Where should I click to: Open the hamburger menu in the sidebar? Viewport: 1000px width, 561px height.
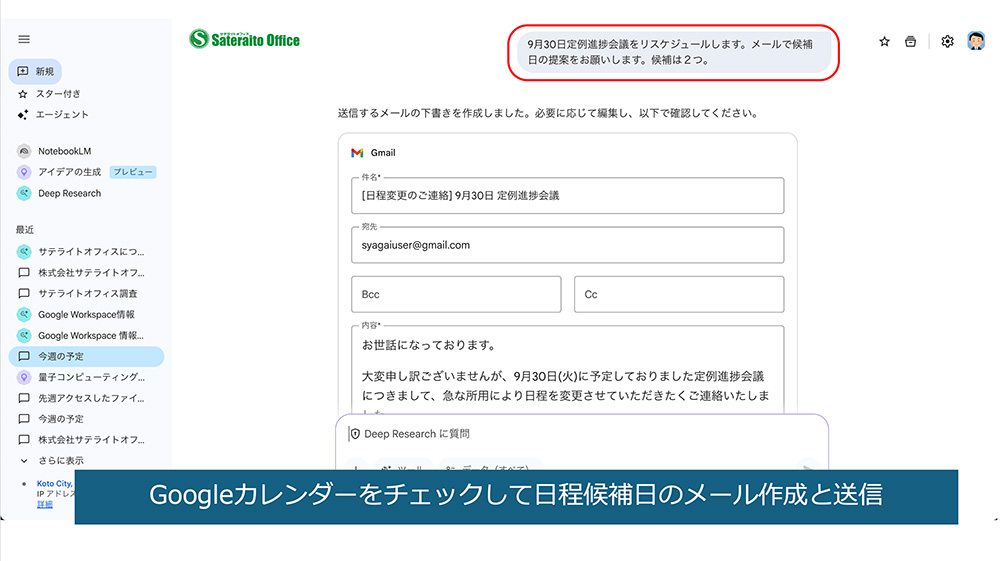[24, 39]
